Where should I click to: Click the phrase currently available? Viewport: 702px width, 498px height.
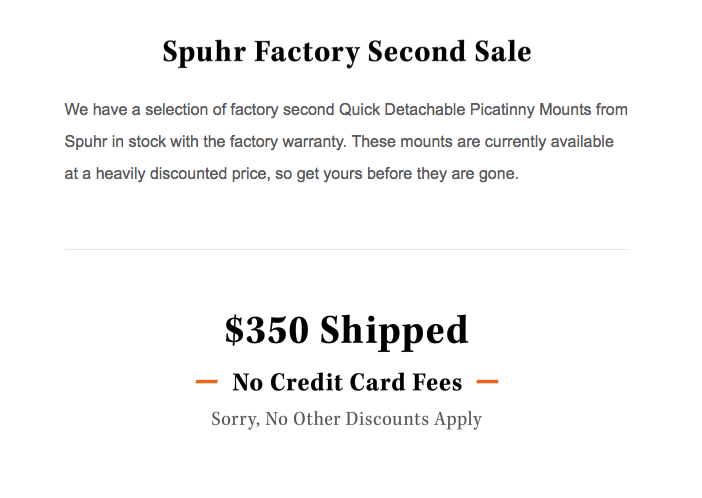click(x=549, y=142)
